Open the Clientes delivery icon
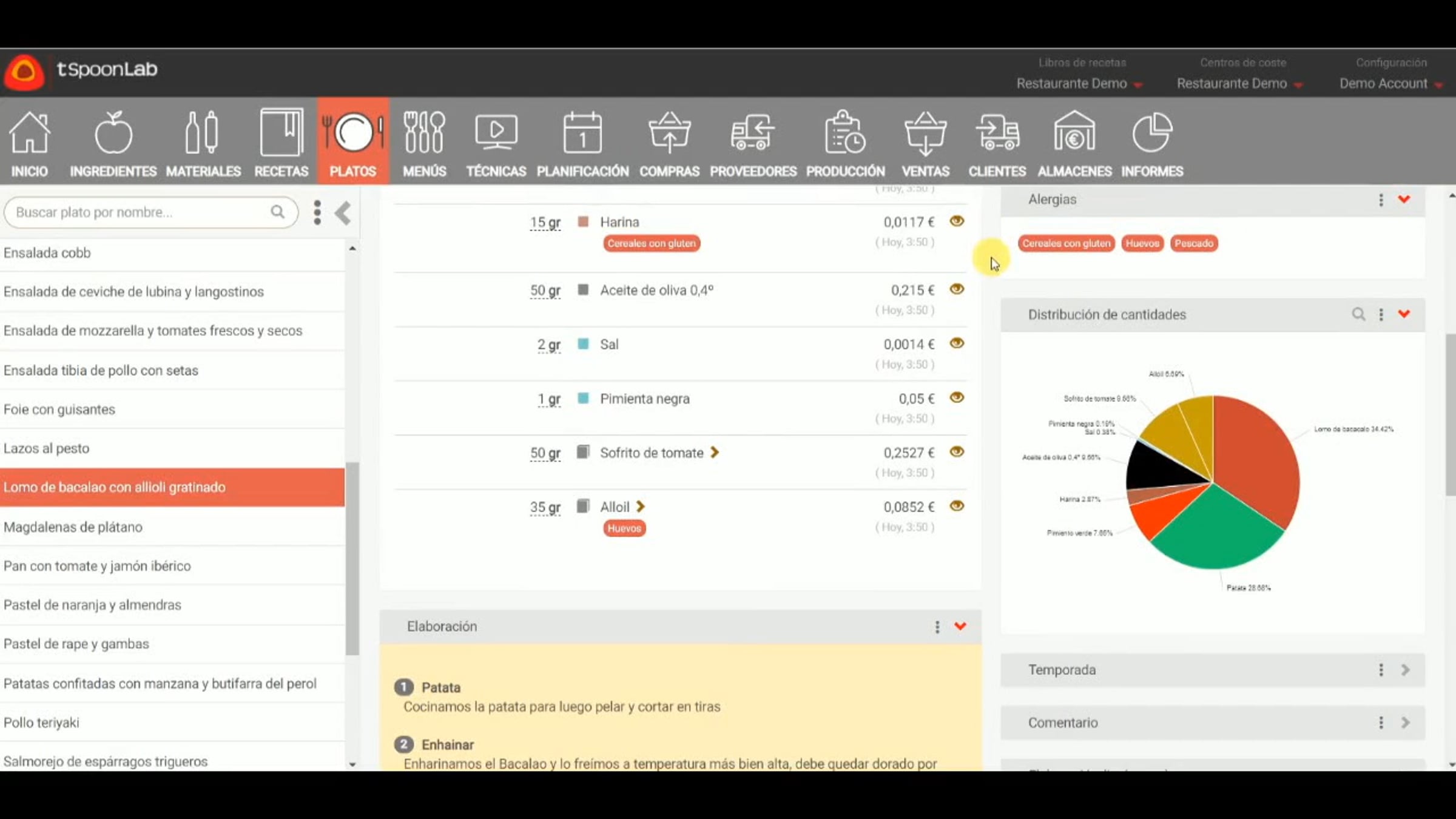 997,132
